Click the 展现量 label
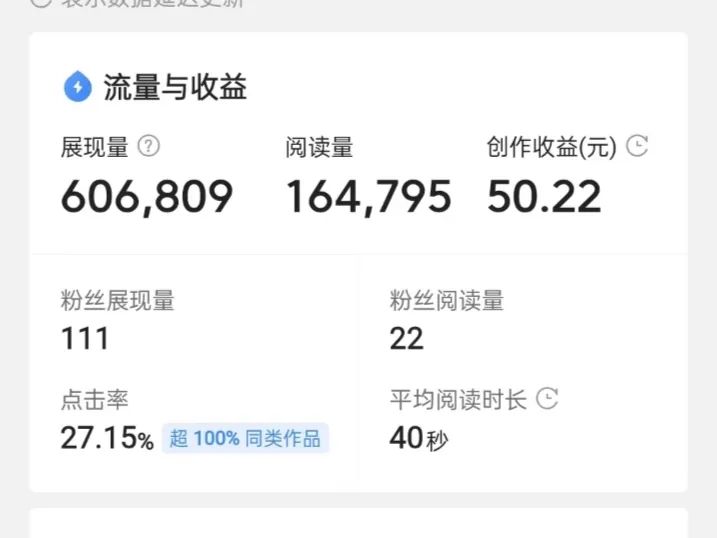This screenshot has width=717, height=538. point(95,147)
